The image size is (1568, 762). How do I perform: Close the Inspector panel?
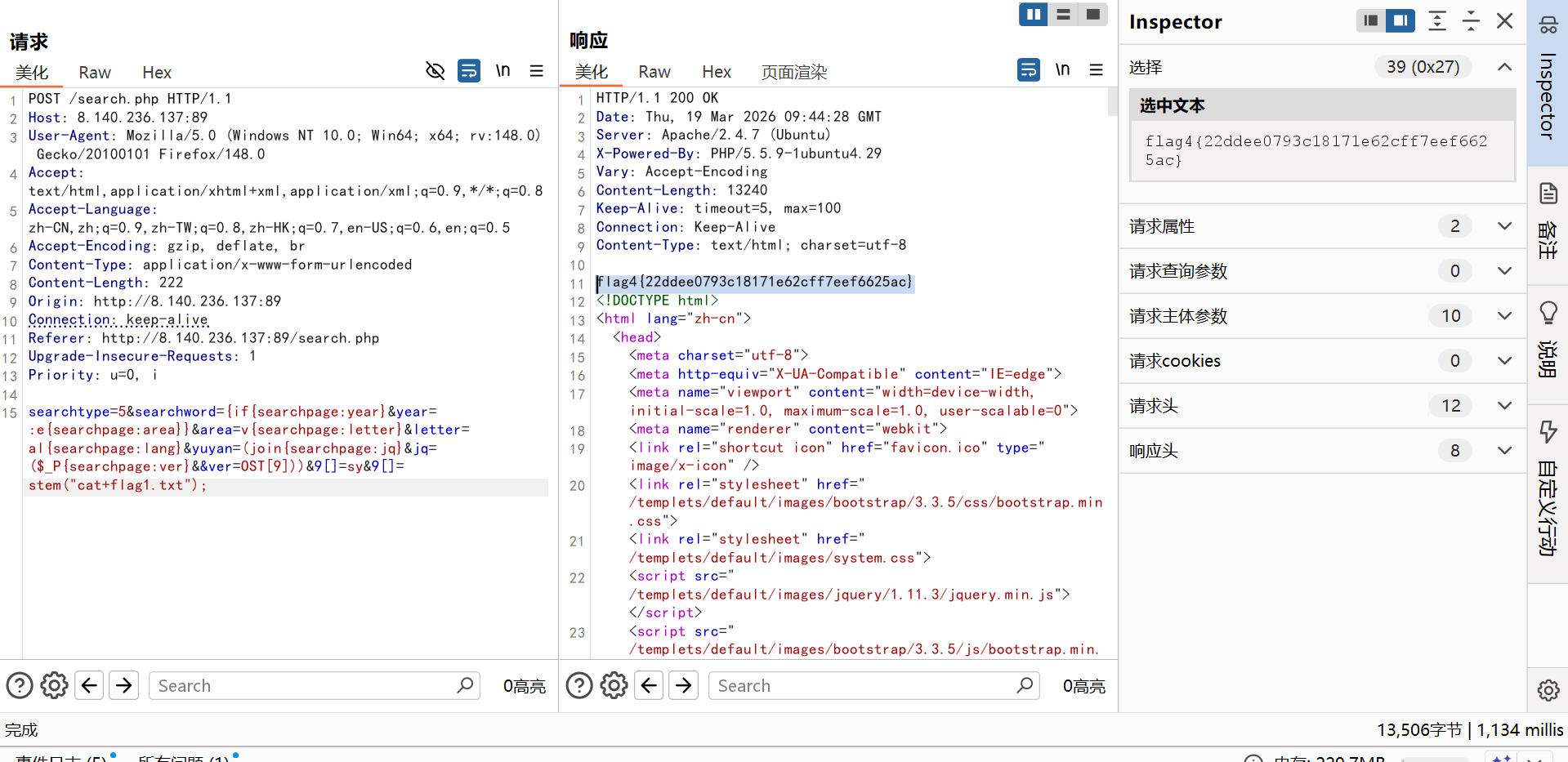pos(1504,21)
